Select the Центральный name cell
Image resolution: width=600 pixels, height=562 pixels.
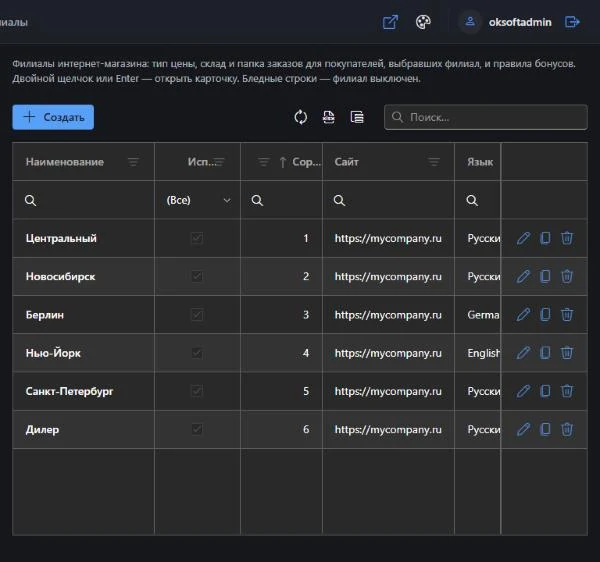point(83,238)
